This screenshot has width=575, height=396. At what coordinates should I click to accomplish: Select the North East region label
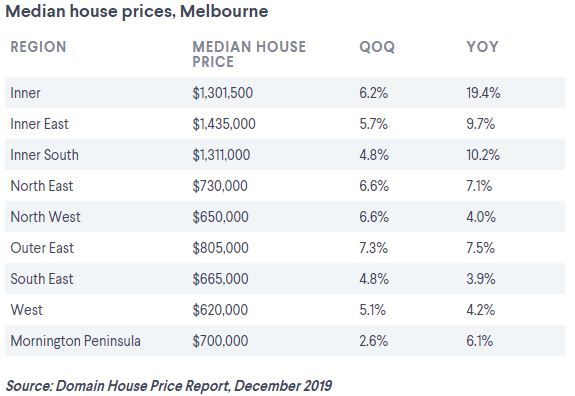pos(42,186)
